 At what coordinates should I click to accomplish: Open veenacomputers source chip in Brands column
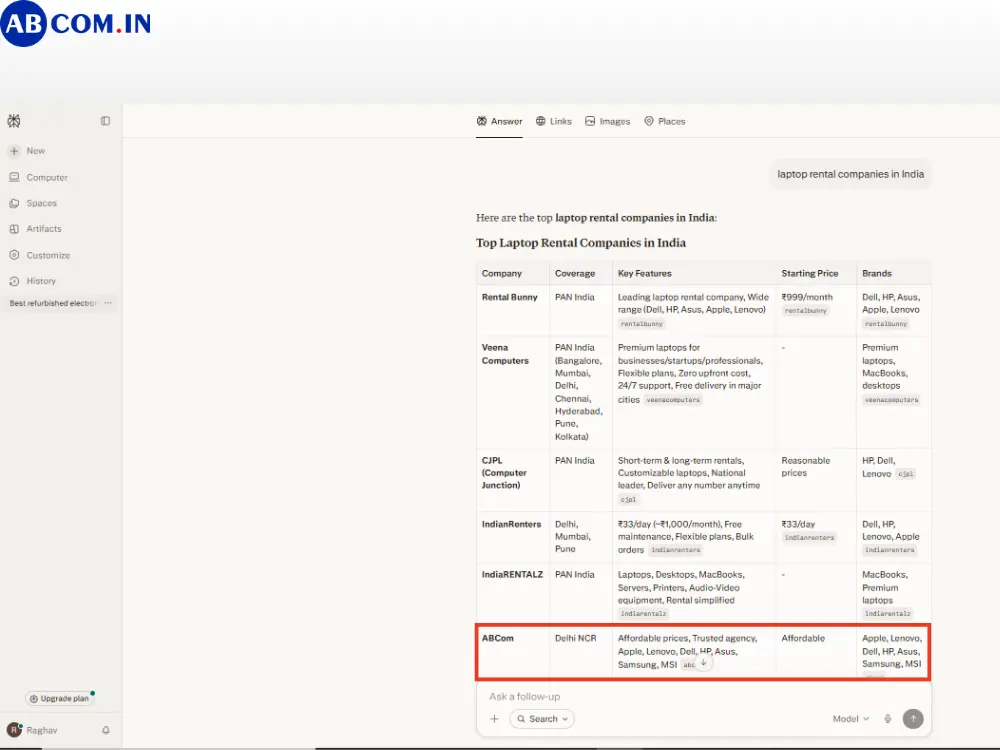click(892, 400)
